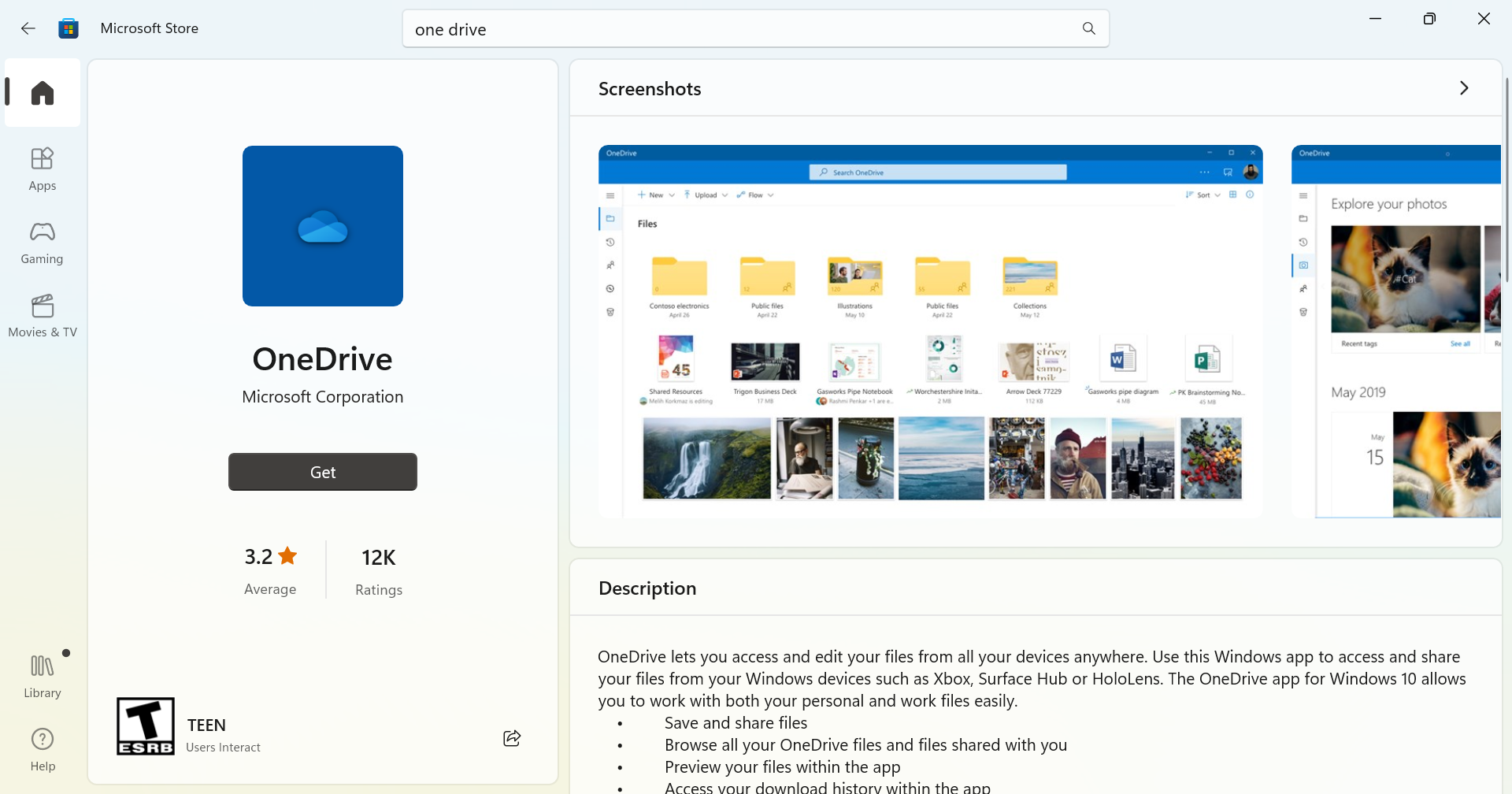This screenshot has width=1512, height=794.
Task: Minimize the Microsoft Store window
Action: coord(1376,19)
